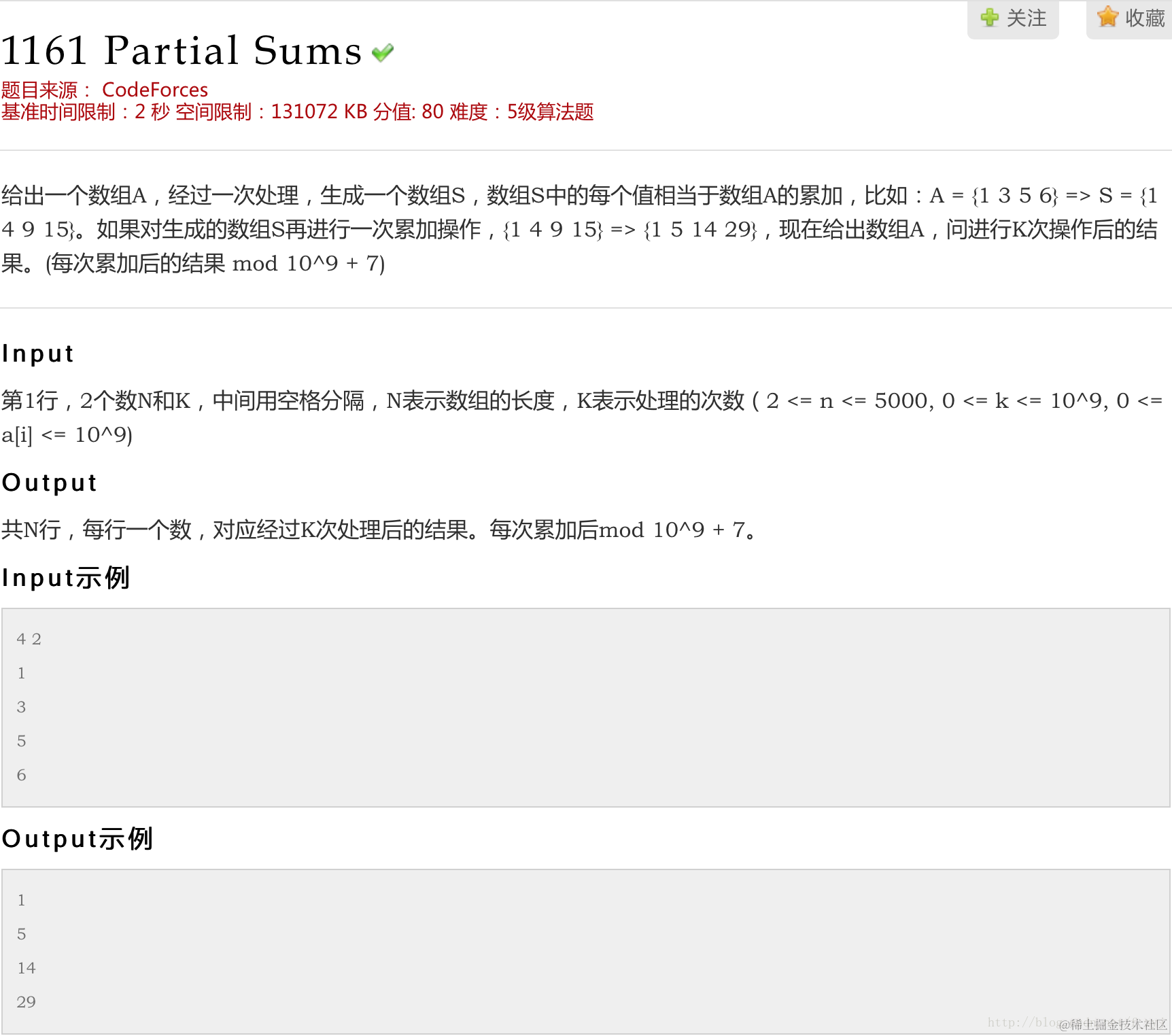Click the '共N行，每行一个数' output description
Screen dimensions: 1172x1036
97,530
